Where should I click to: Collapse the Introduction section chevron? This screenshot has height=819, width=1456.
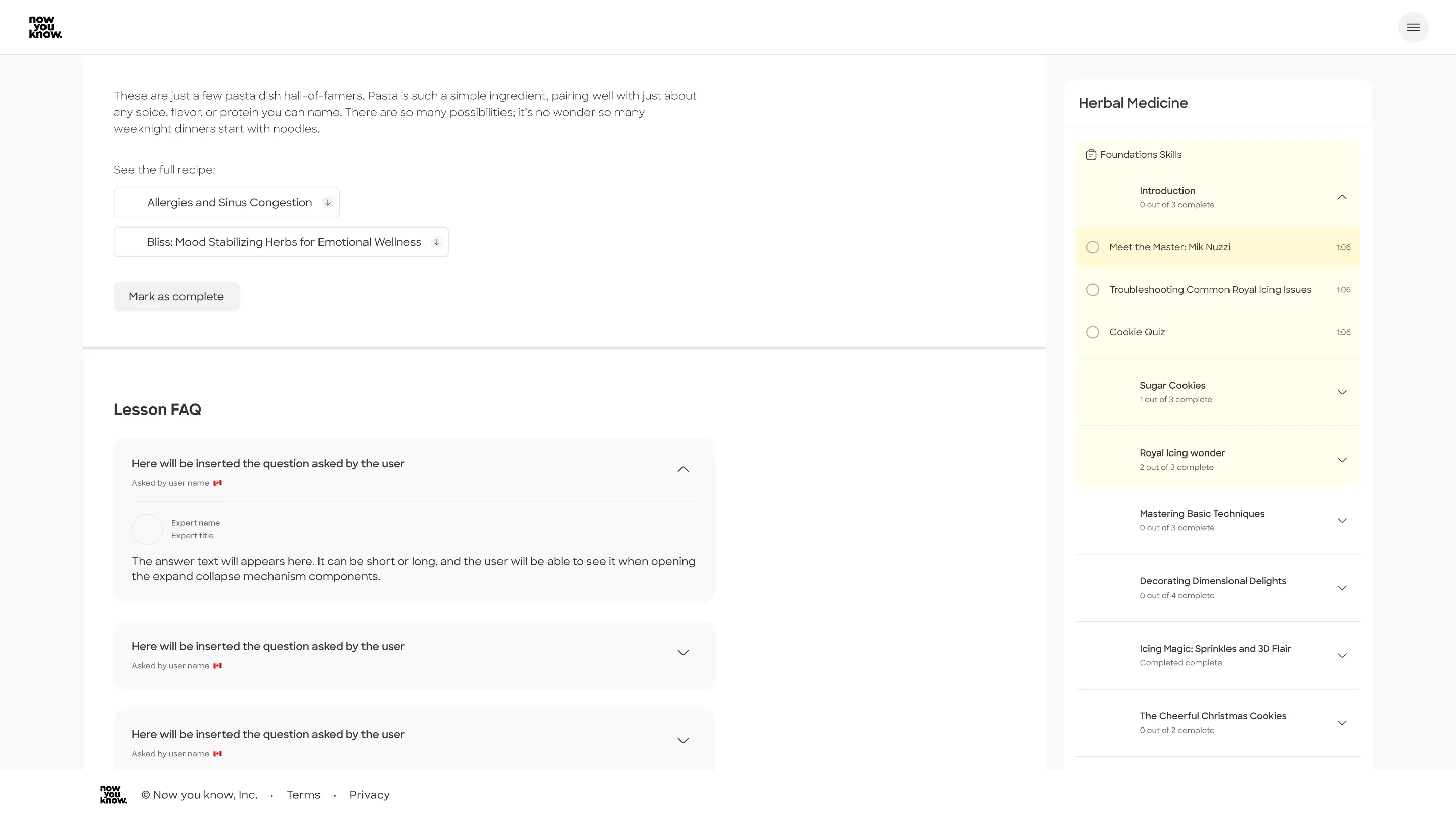(x=1342, y=197)
